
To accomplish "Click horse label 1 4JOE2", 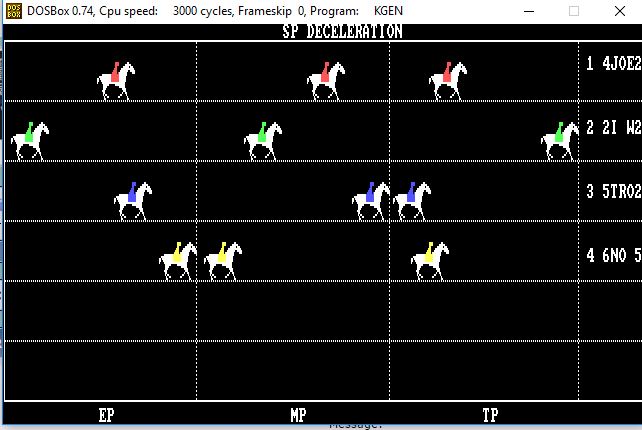I will point(614,63).
